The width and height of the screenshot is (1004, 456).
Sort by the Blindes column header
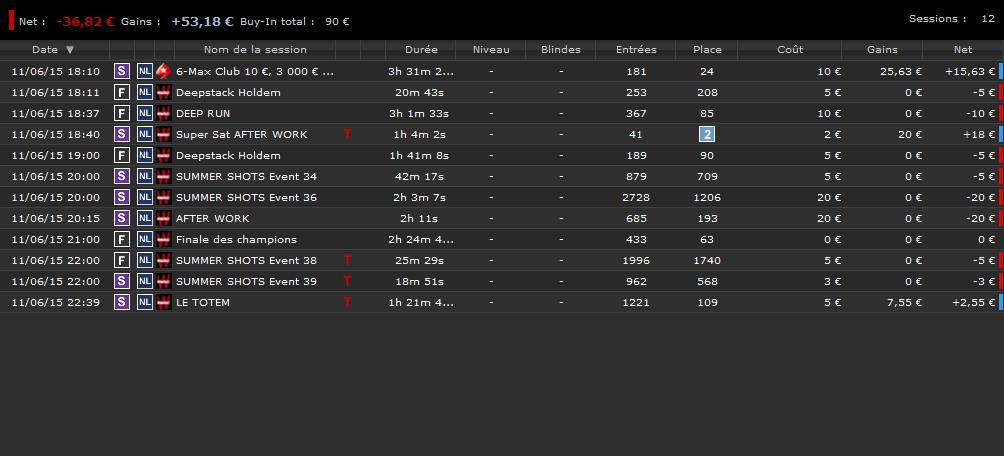560,49
